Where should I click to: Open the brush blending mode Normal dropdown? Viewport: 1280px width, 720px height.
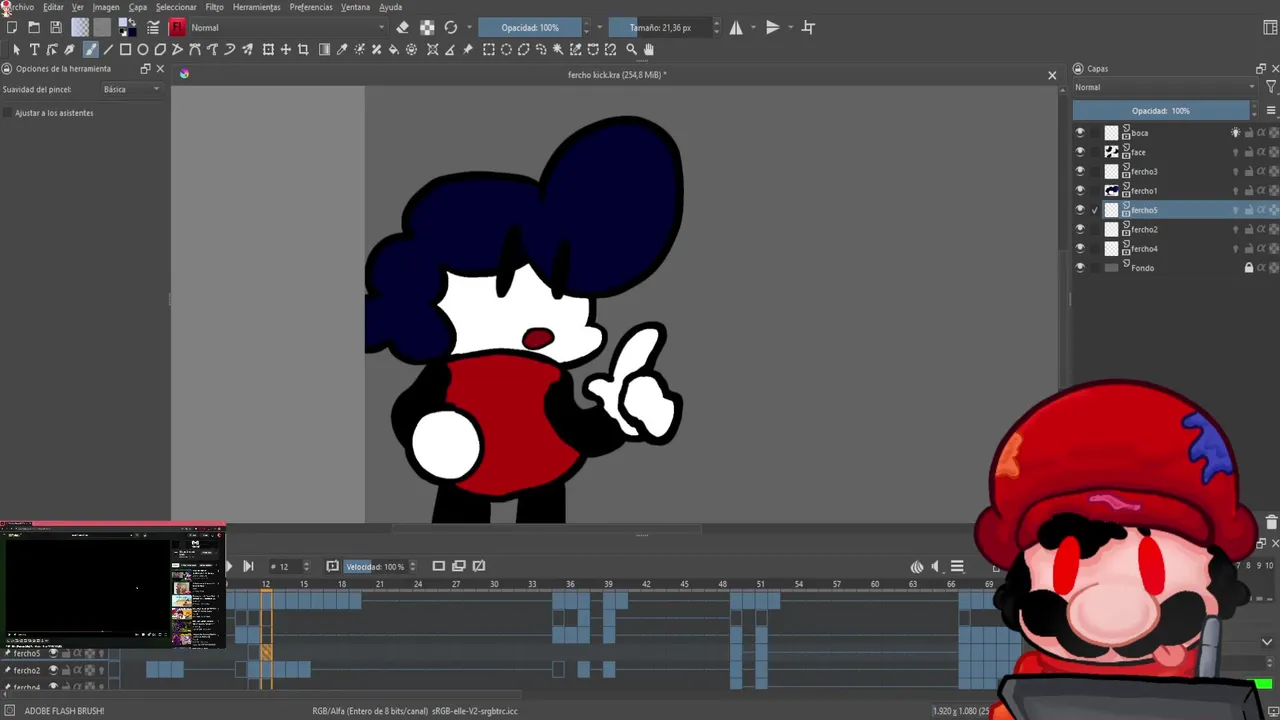click(288, 28)
